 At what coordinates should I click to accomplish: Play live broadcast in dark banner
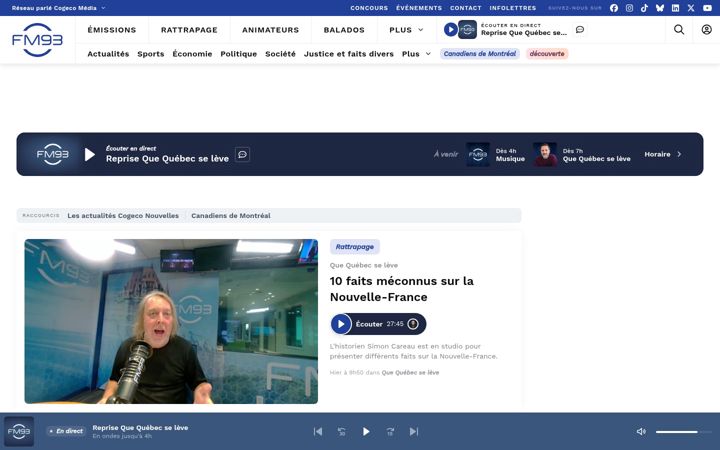click(x=90, y=155)
